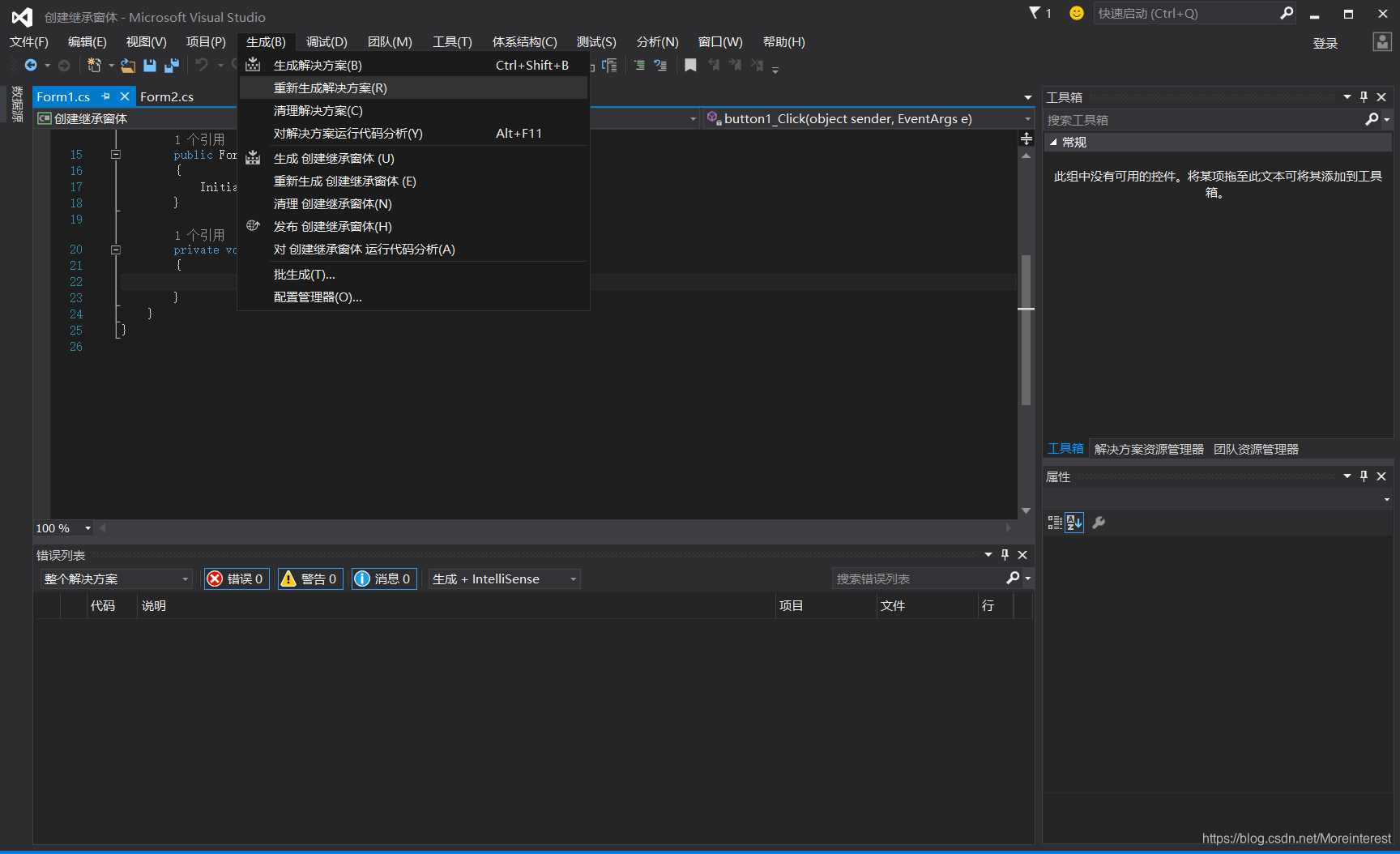The width and height of the screenshot is (1400, 854).
Task: Click the property pages wrench icon
Action: point(1099,523)
